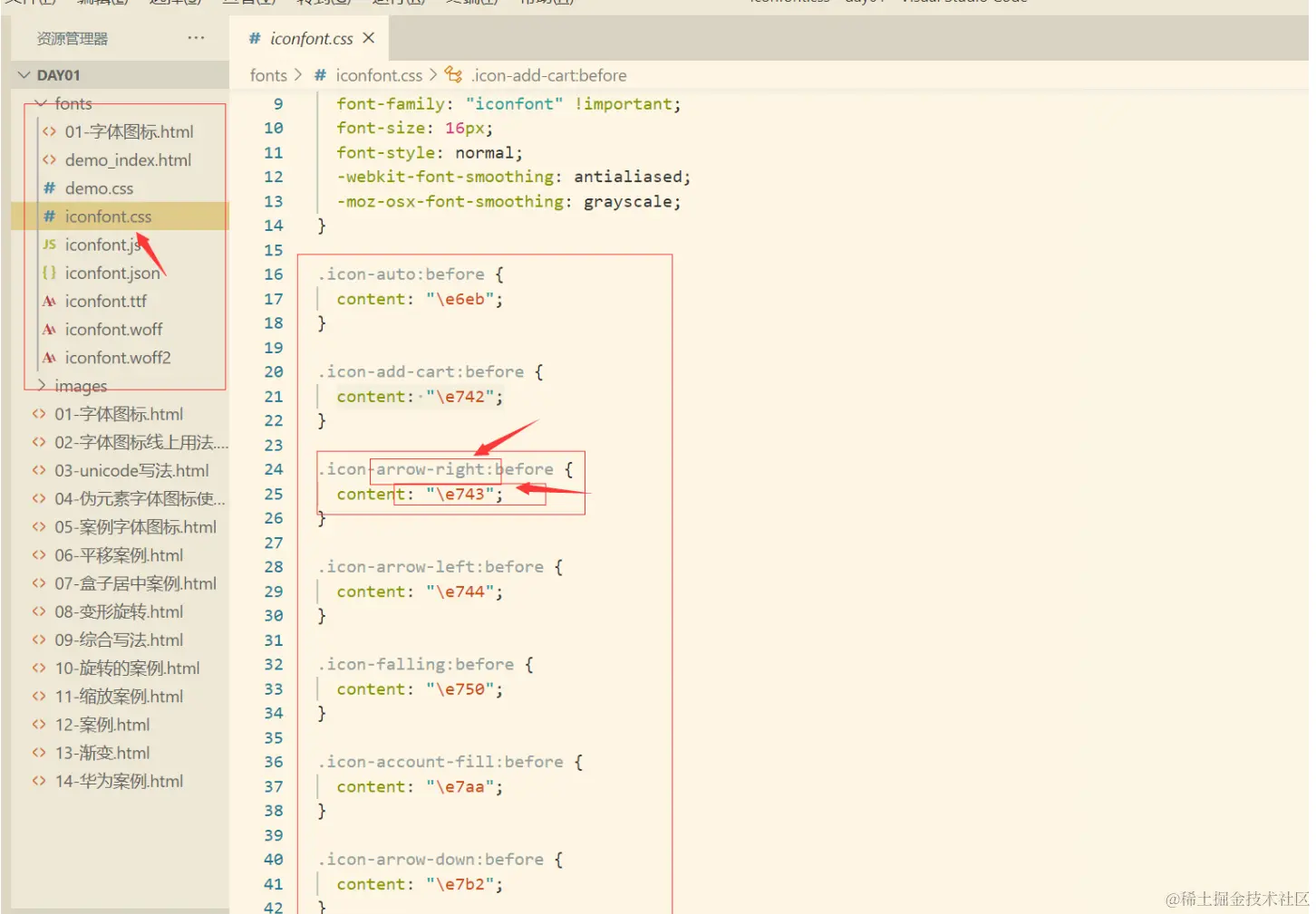
Task: Click the hash icon of demo.css
Action: coord(49,188)
